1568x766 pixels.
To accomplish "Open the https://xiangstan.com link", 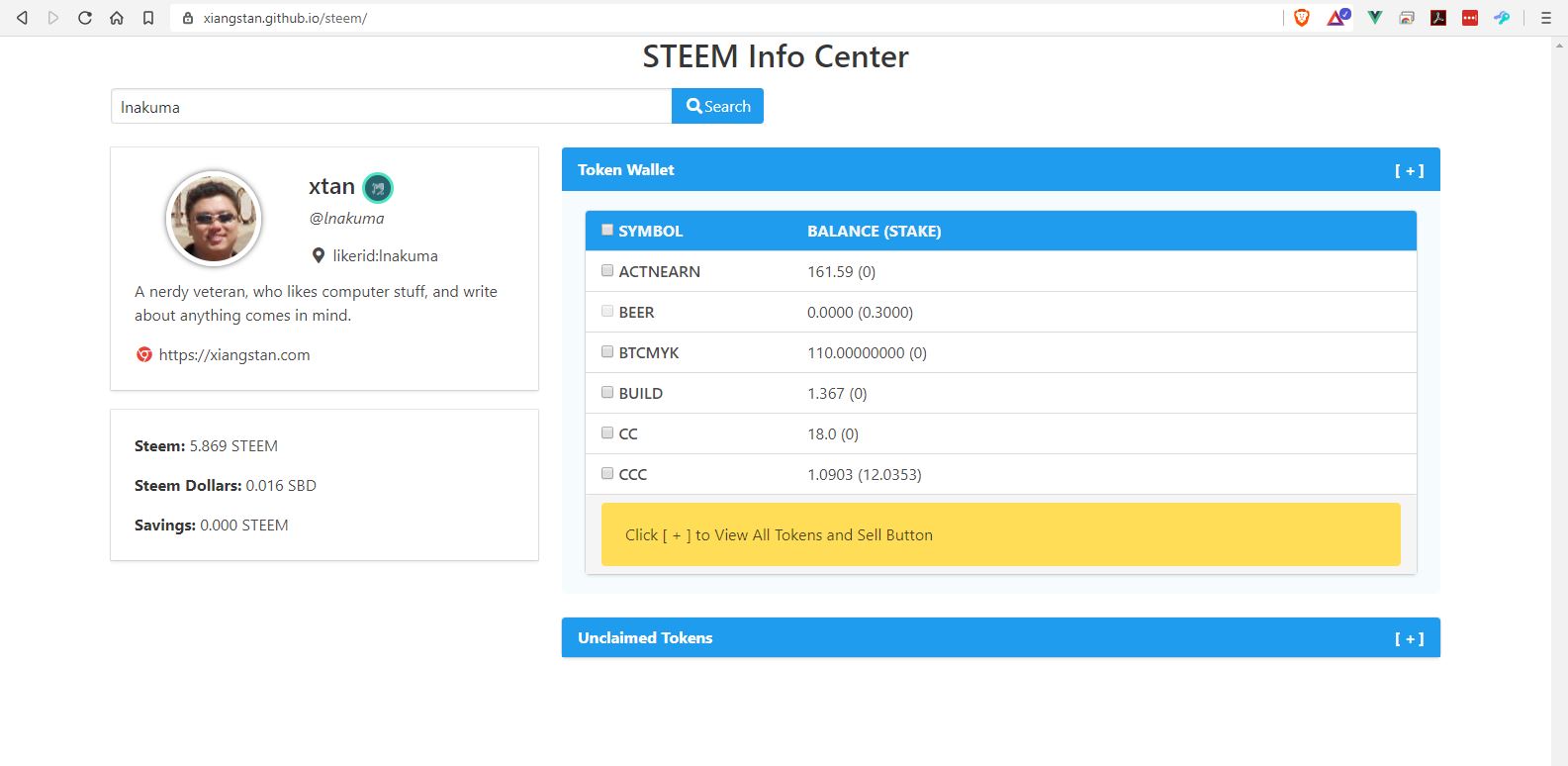I will pos(234,354).
